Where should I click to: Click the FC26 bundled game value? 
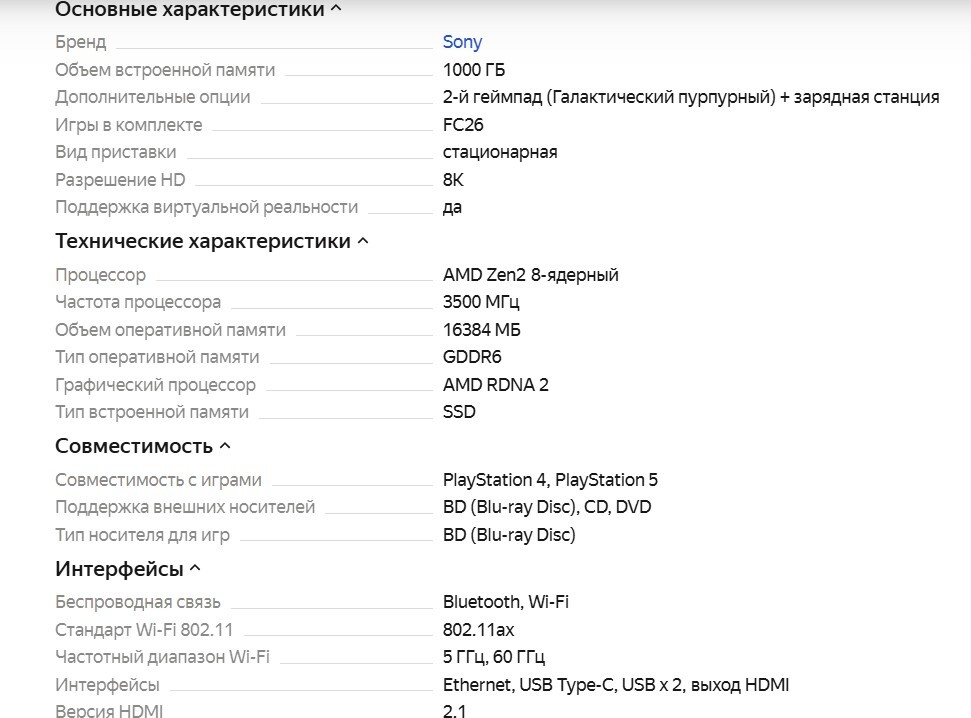tap(463, 125)
